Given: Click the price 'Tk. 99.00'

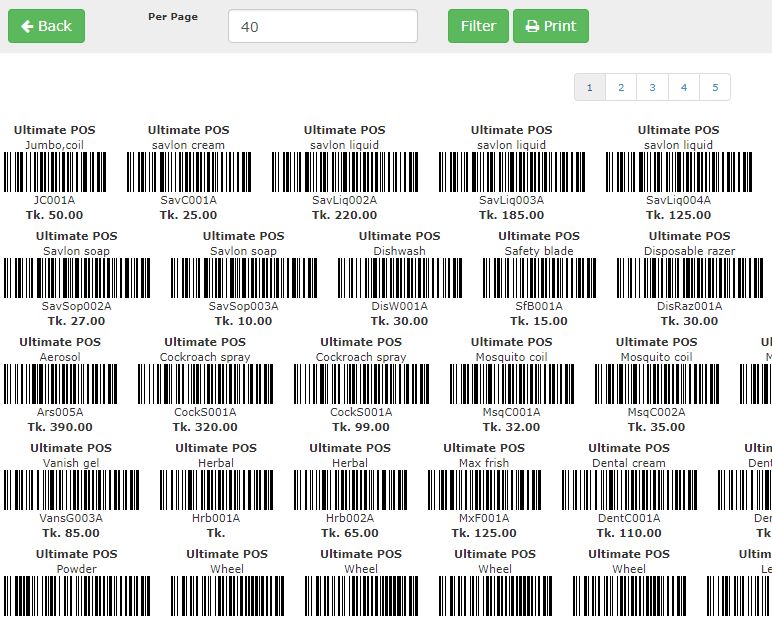Looking at the screenshot, I should point(361,427).
